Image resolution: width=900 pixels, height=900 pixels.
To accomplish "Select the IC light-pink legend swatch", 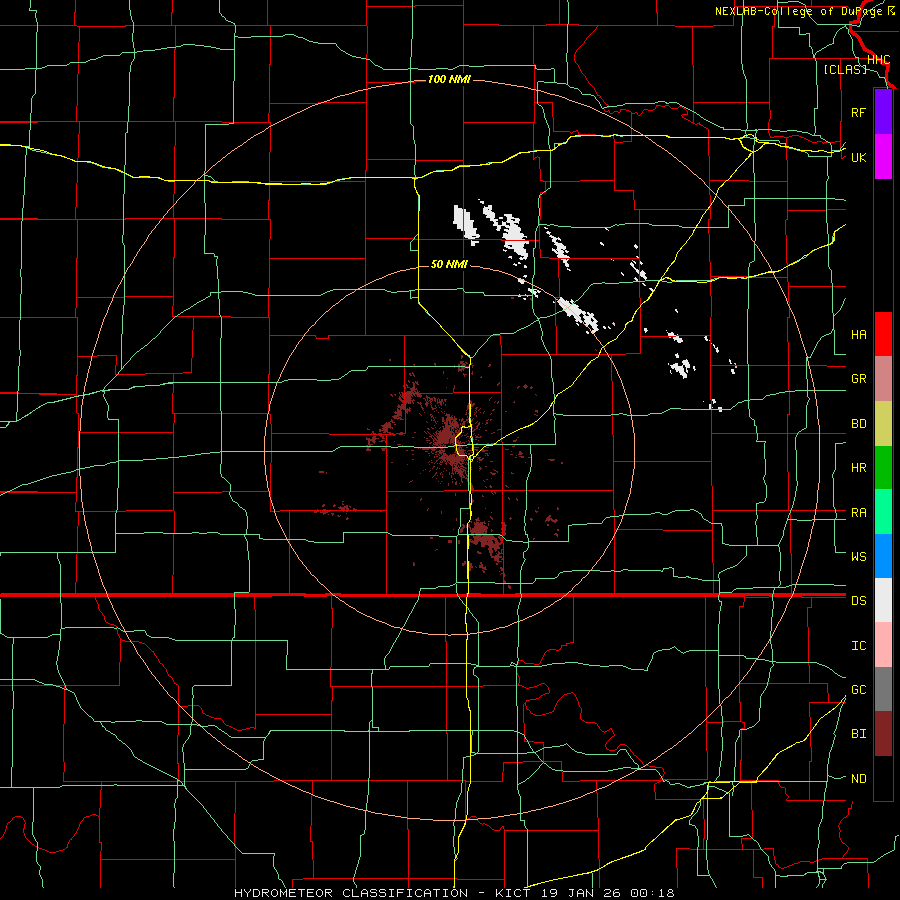I will (x=883, y=645).
